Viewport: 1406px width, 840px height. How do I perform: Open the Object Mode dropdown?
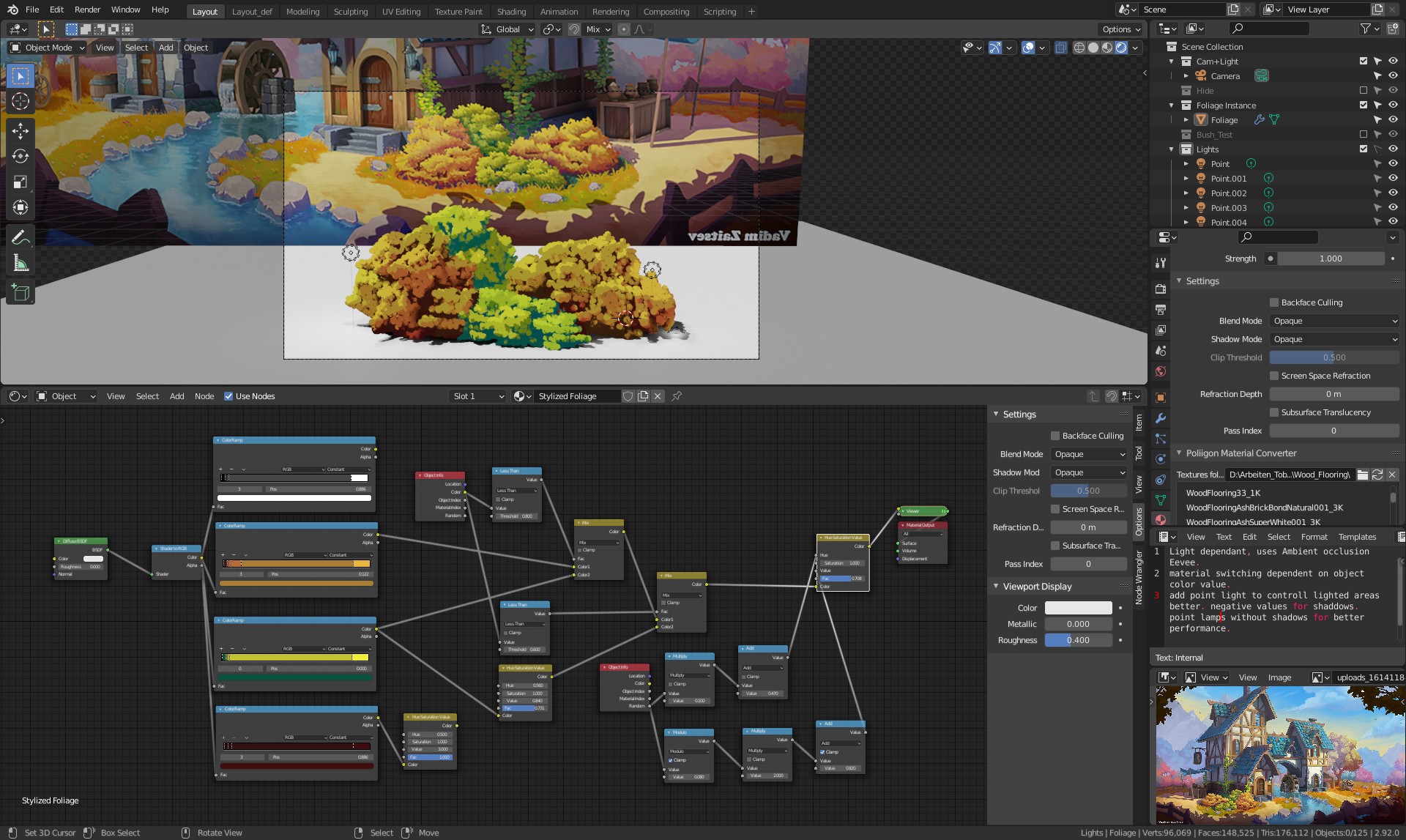coord(48,48)
